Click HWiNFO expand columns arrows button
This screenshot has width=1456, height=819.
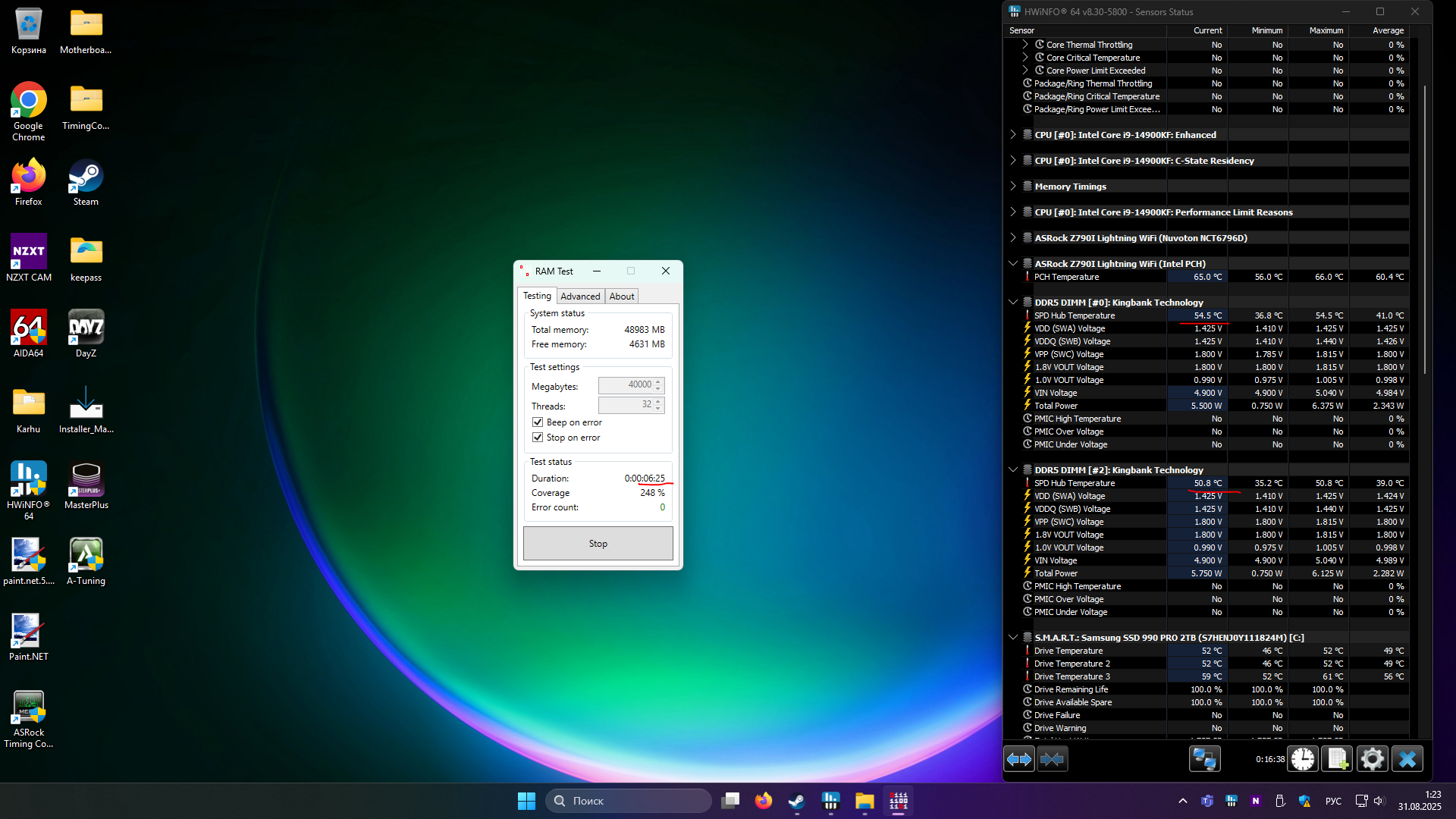click(x=1019, y=759)
